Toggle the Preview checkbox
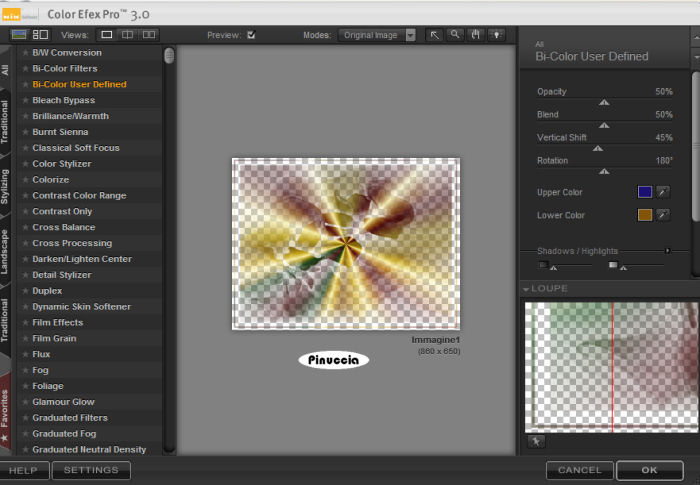This screenshot has width=700, height=485. (x=251, y=35)
